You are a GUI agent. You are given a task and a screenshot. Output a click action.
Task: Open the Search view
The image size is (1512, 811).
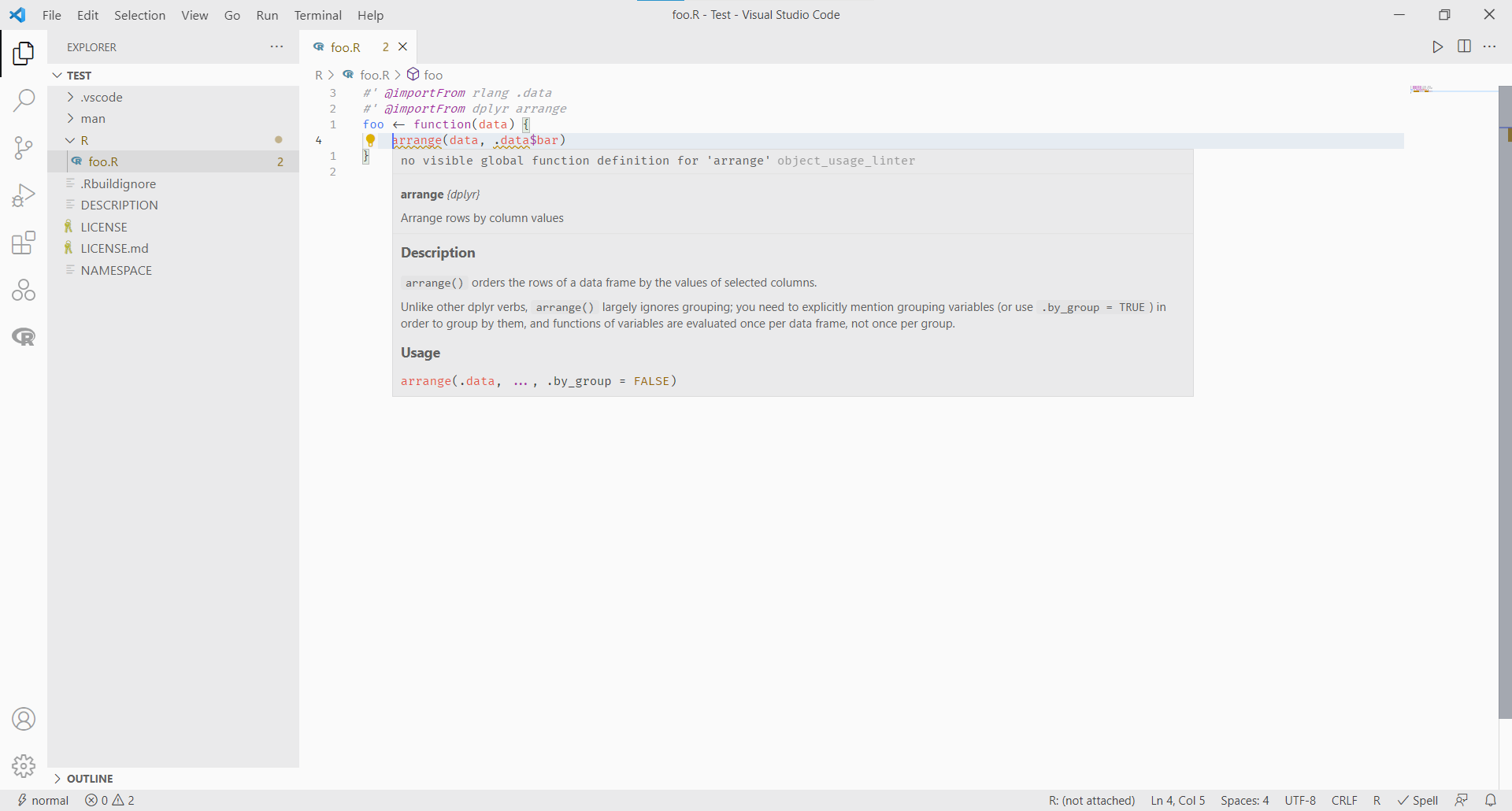click(x=24, y=100)
